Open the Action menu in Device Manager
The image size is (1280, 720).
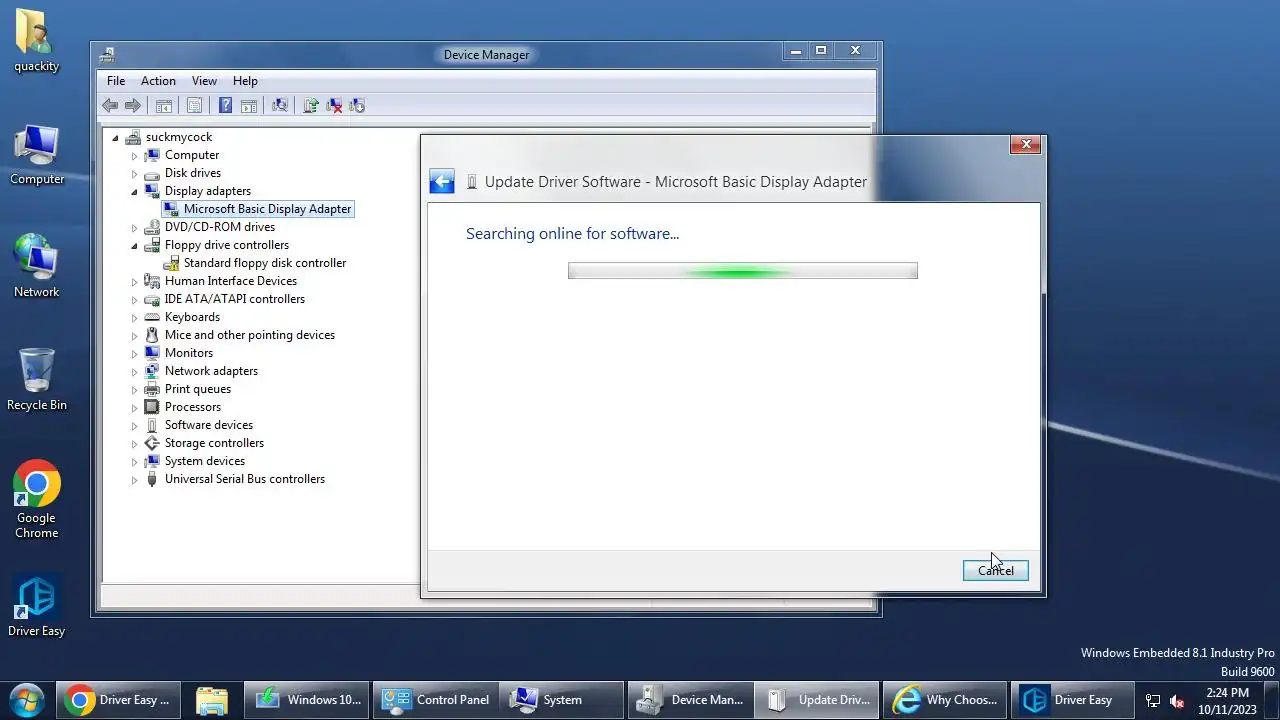point(158,81)
